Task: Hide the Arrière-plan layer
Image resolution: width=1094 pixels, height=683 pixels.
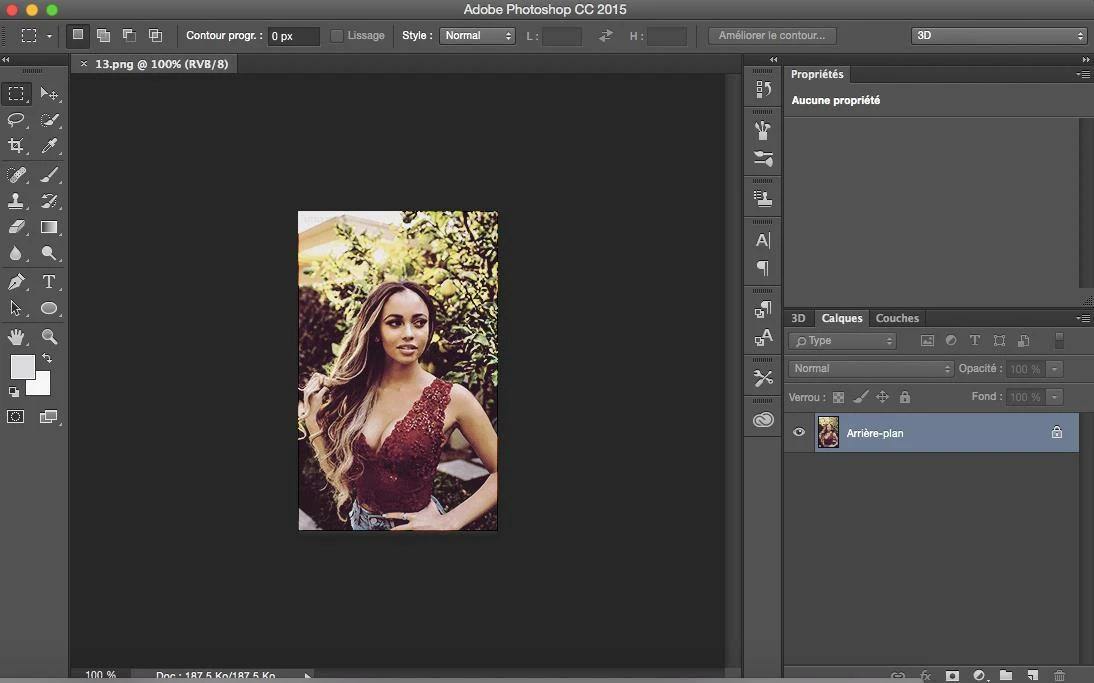Action: pyautogui.click(x=799, y=433)
